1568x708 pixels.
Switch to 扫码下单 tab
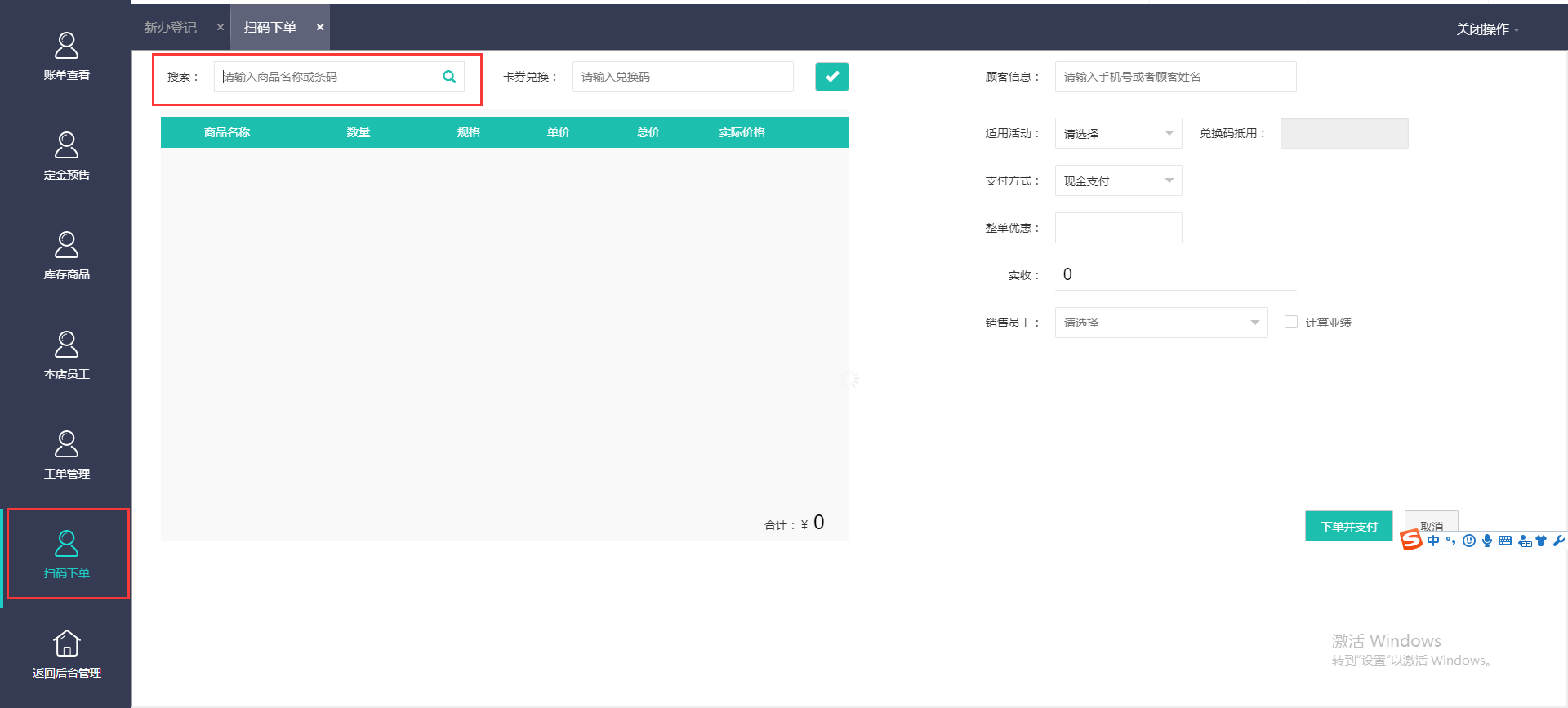[x=269, y=28]
